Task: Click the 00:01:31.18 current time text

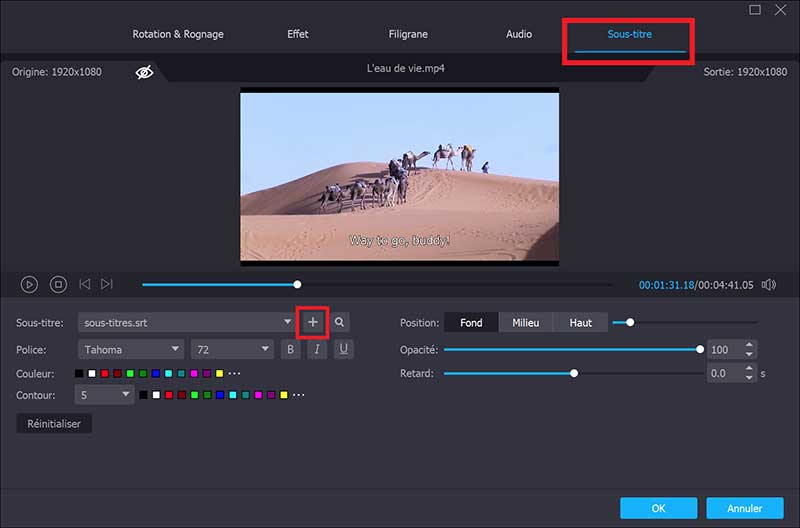Action: pyautogui.click(x=666, y=285)
